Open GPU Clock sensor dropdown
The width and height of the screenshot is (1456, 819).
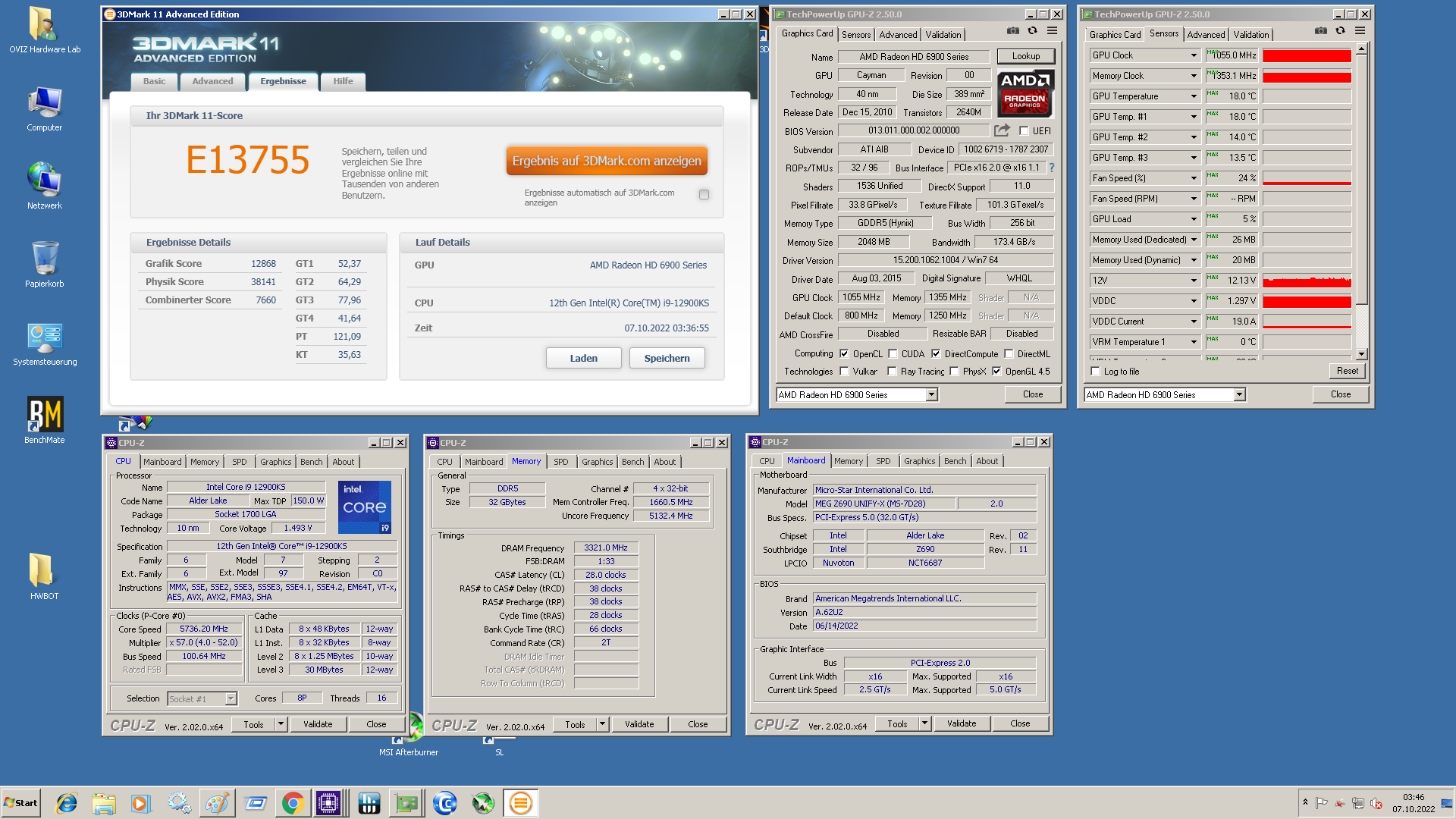1194,55
